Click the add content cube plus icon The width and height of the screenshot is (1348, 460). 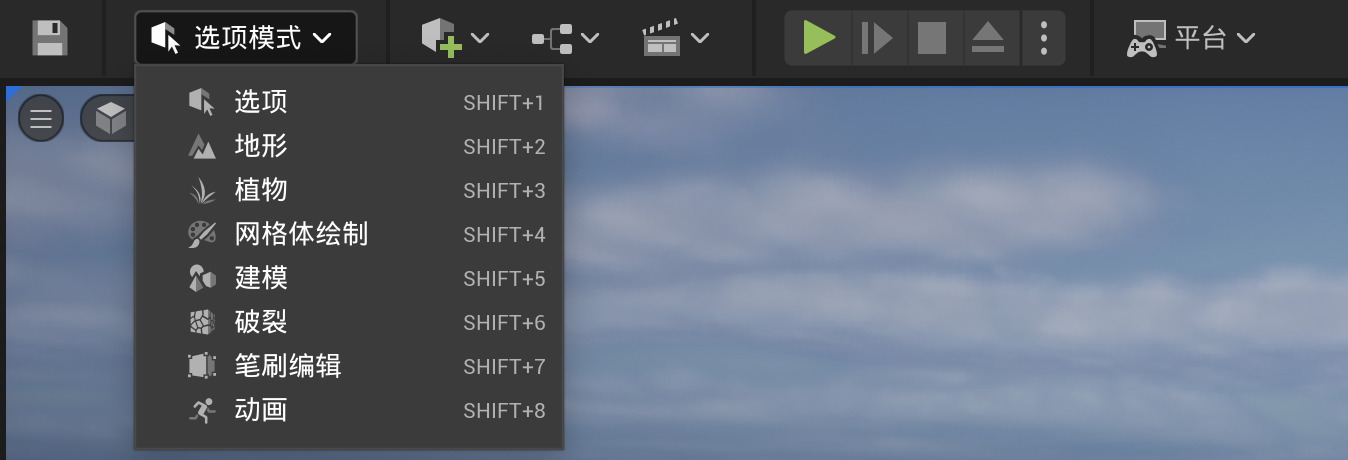tap(441, 39)
